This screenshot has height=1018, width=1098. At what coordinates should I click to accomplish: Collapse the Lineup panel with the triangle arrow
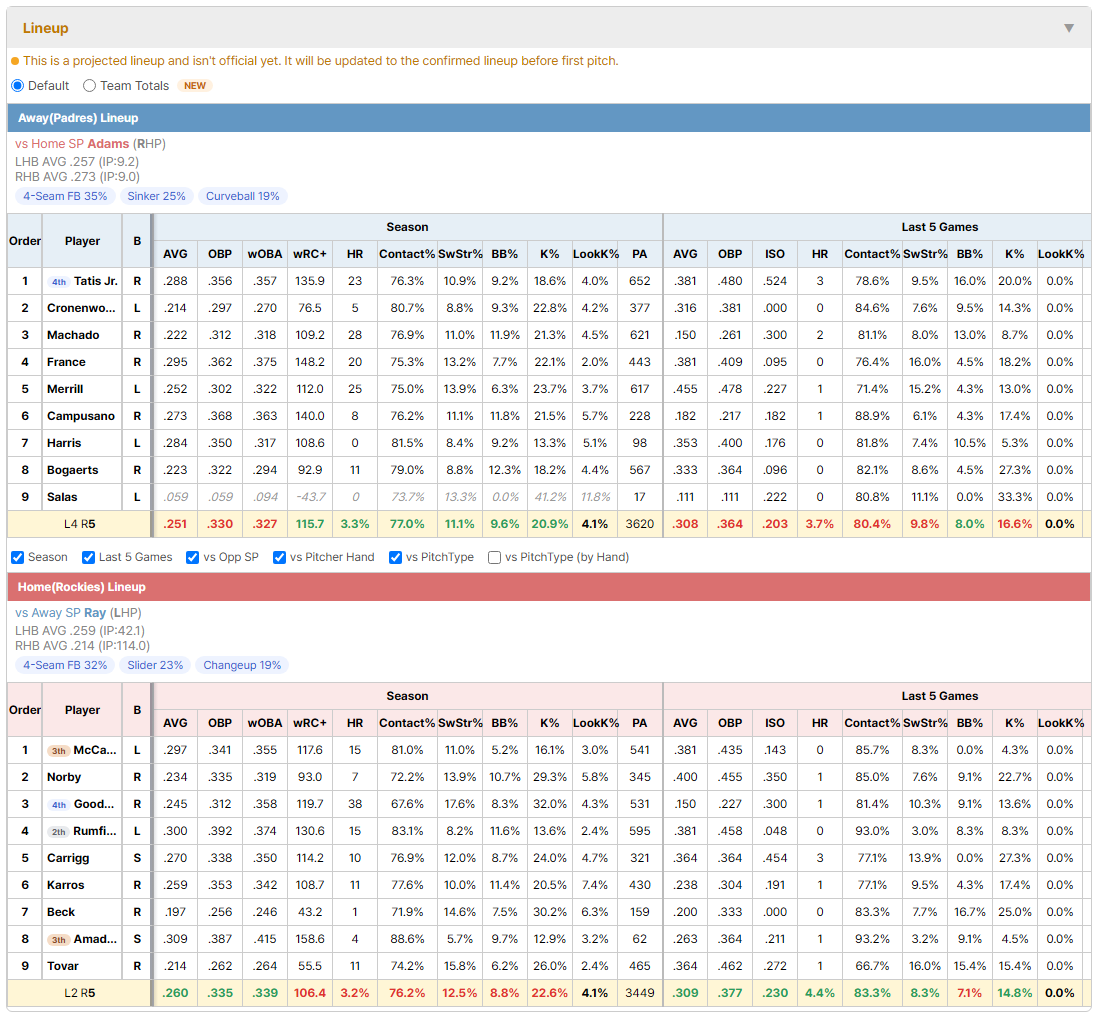(x=1069, y=28)
